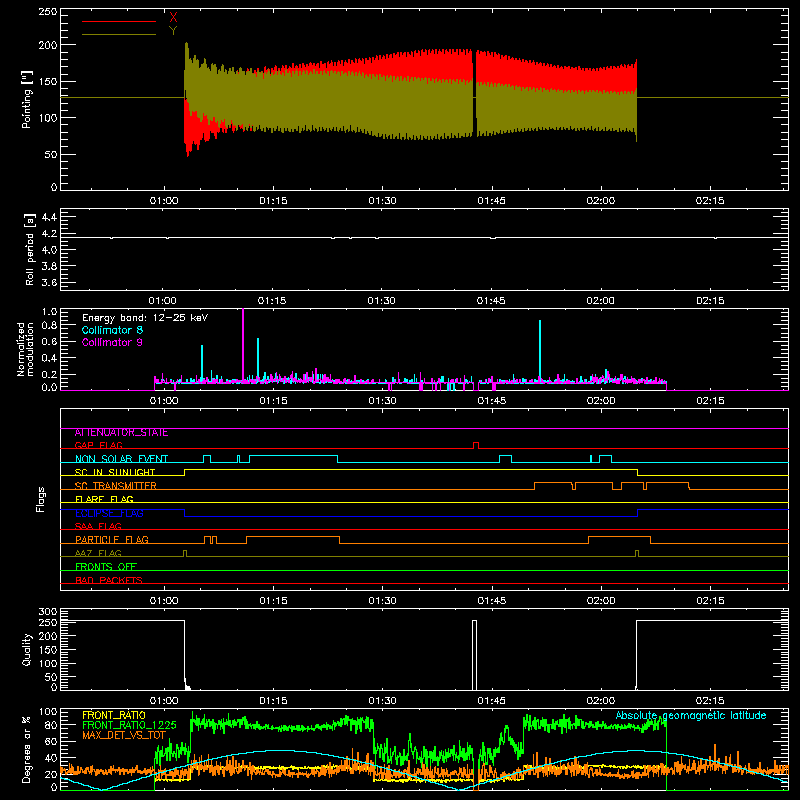Screen dimensions: 800x800
Task: Click the narrow Quality spike near 01:43
Action: 474,655
